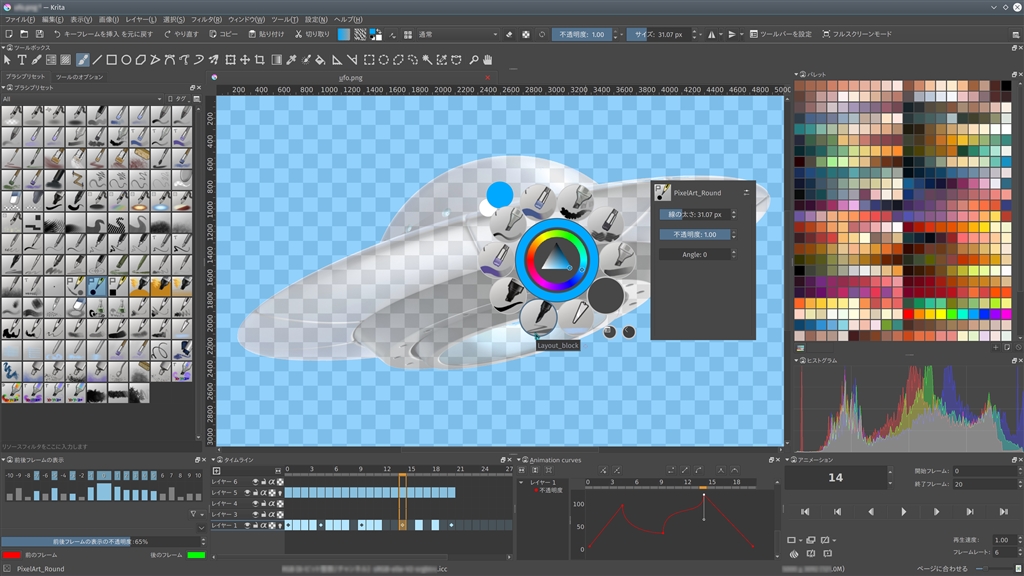Toggle visibility of レイヤー 6 in timeline
Image resolution: width=1024 pixels, height=576 pixels.
pyautogui.click(x=255, y=482)
